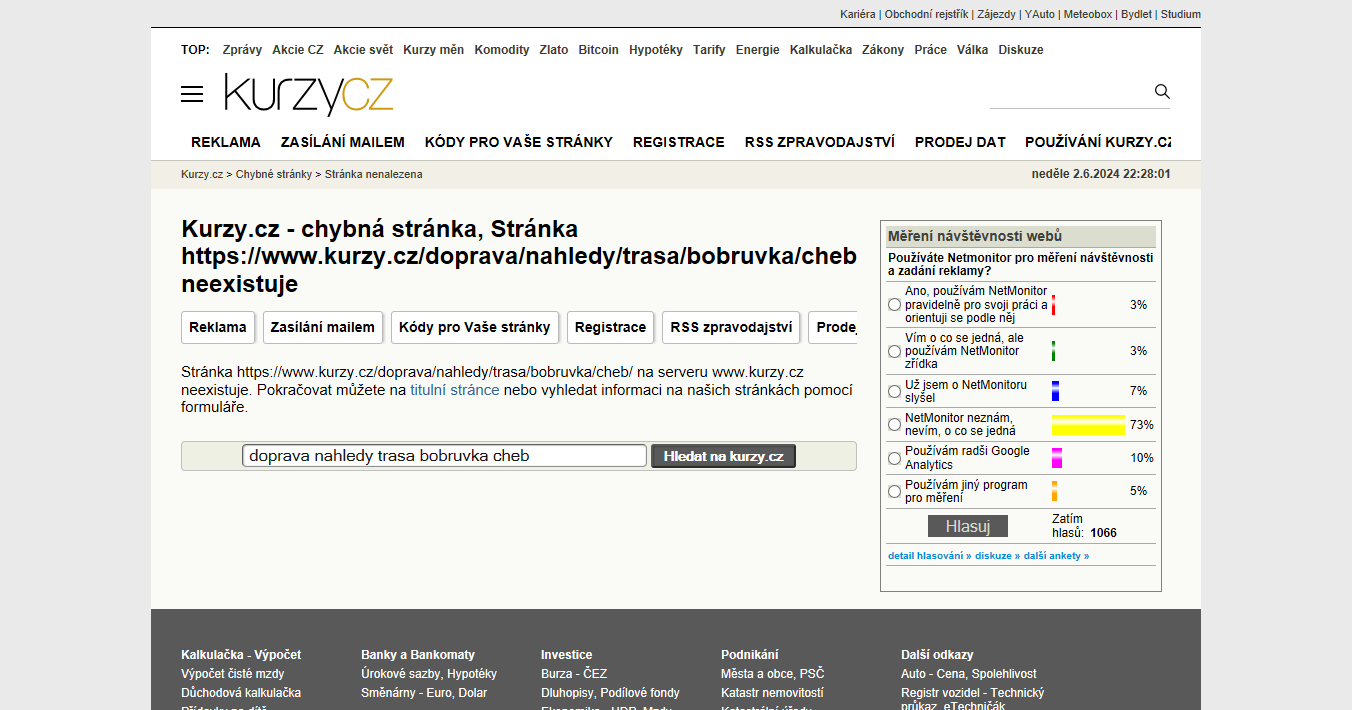Open 'detail hlasování' poll link
The width and height of the screenshot is (1352, 710).
(x=930, y=556)
